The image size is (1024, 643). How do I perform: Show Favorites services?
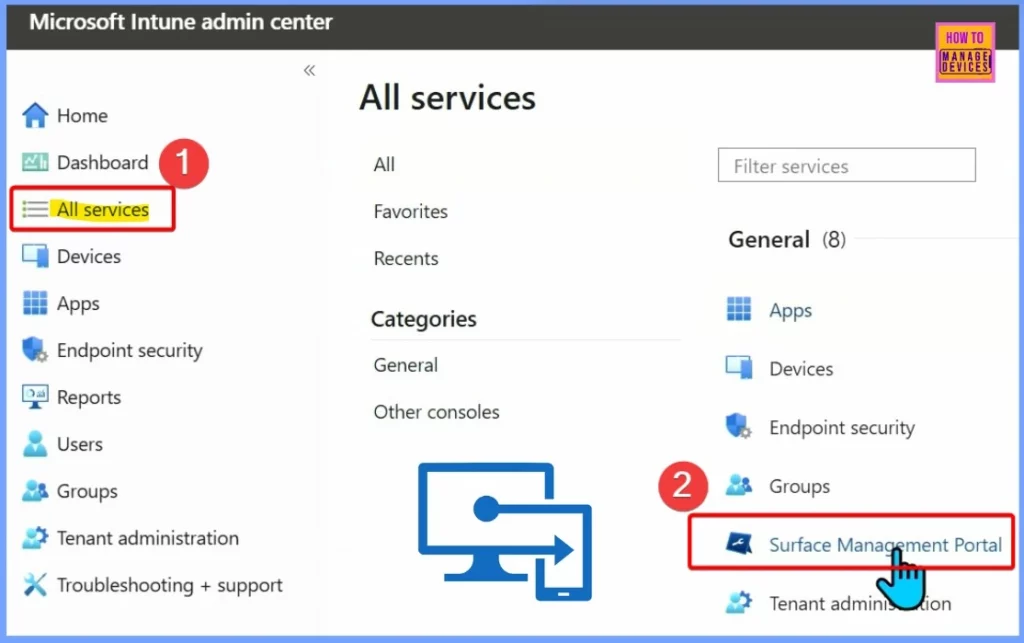pyautogui.click(x=411, y=212)
